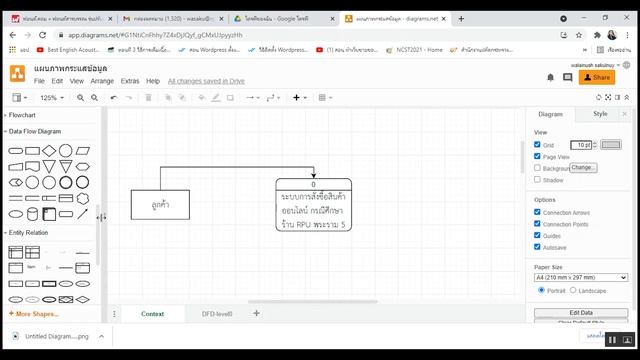Select Portrait orientation radio button

(542, 290)
